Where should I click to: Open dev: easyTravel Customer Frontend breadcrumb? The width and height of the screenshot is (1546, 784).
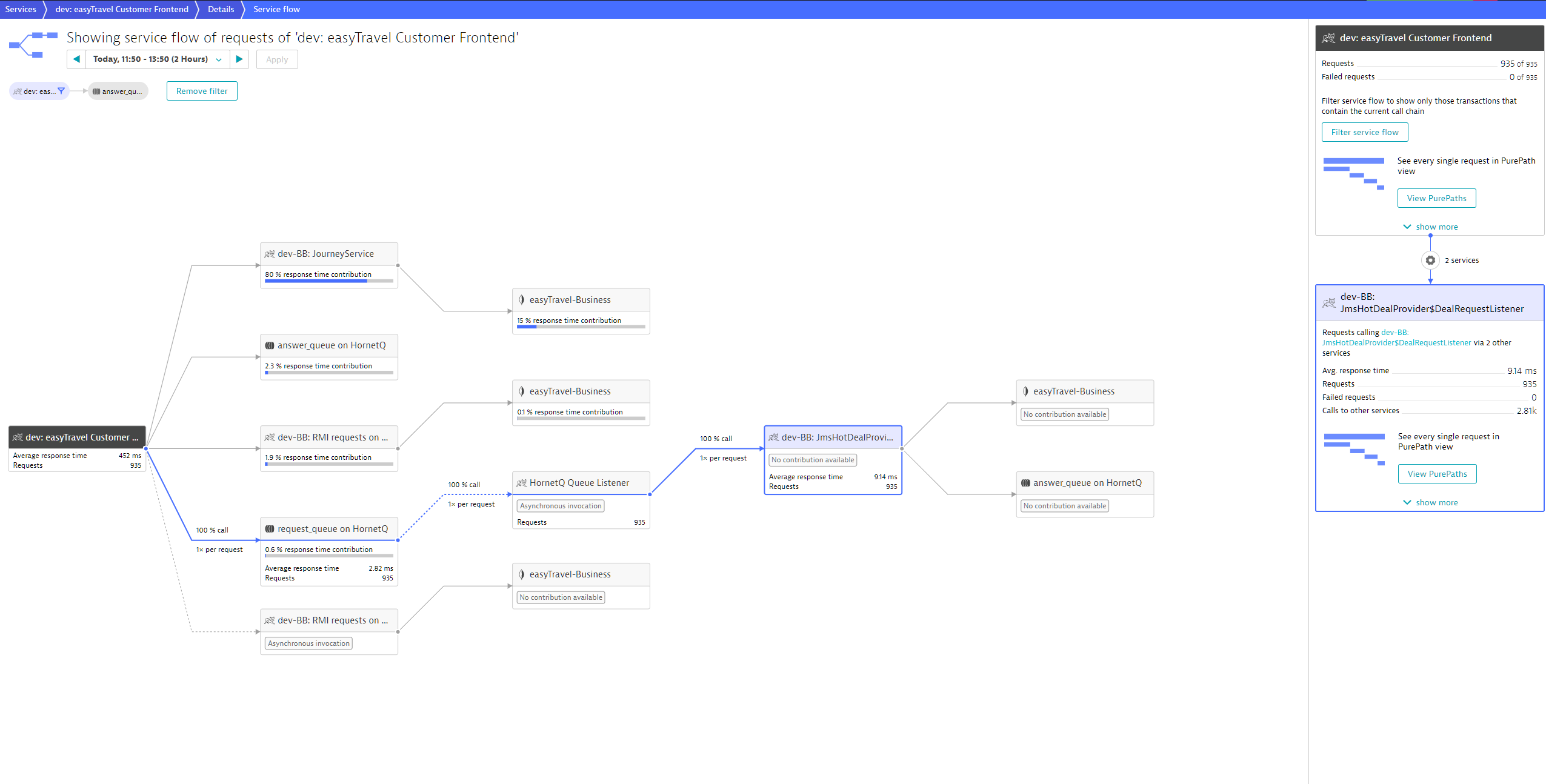(122, 9)
